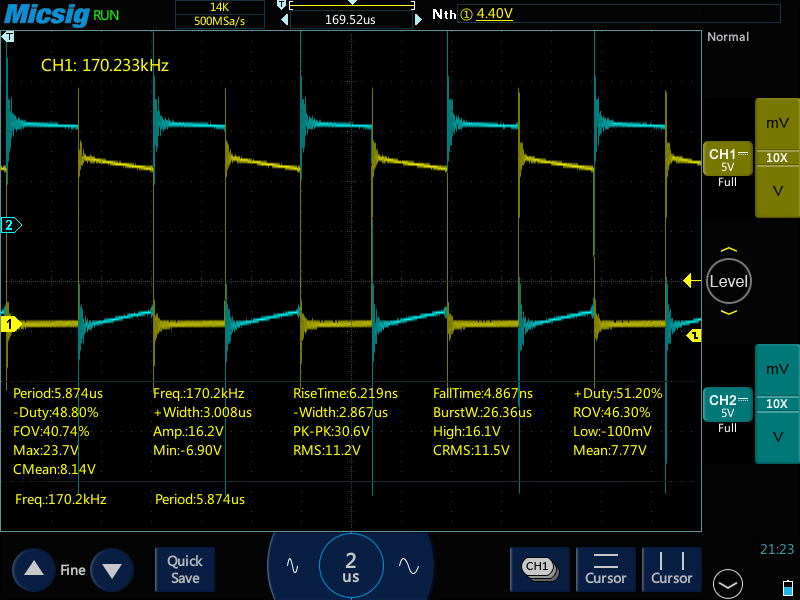Viewport: 800px width, 600px height.
Task: Tap the FallTime:4.867ns measurement
Action: point(483,393)
